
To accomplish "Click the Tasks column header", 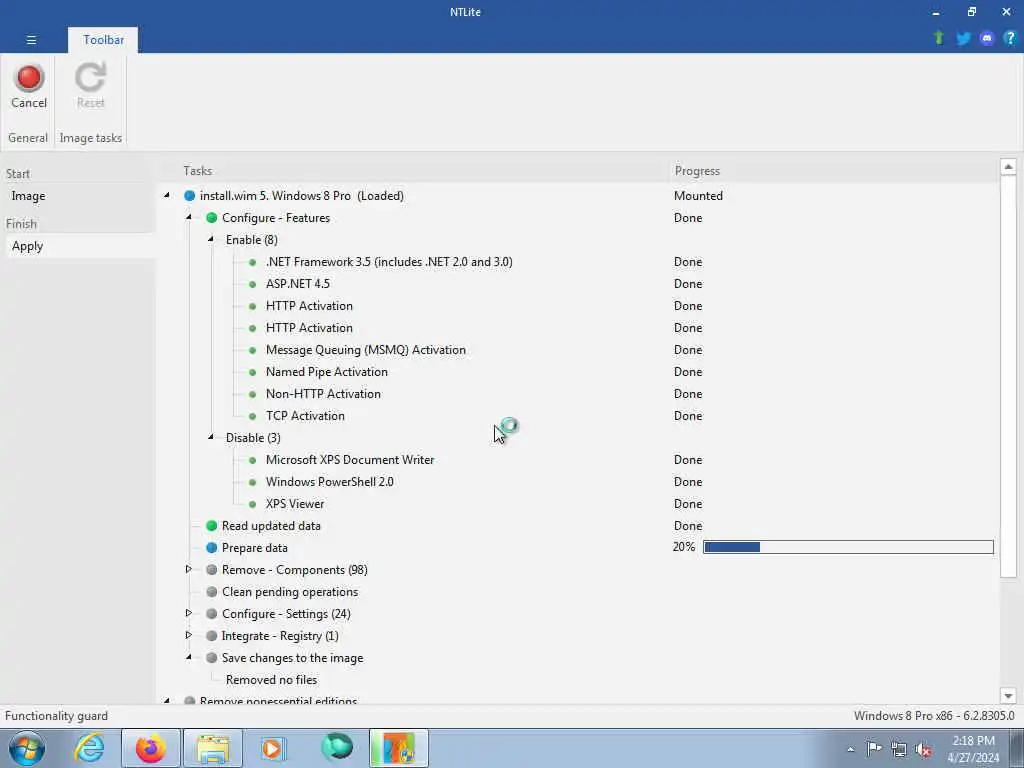I will pos(197,171).
